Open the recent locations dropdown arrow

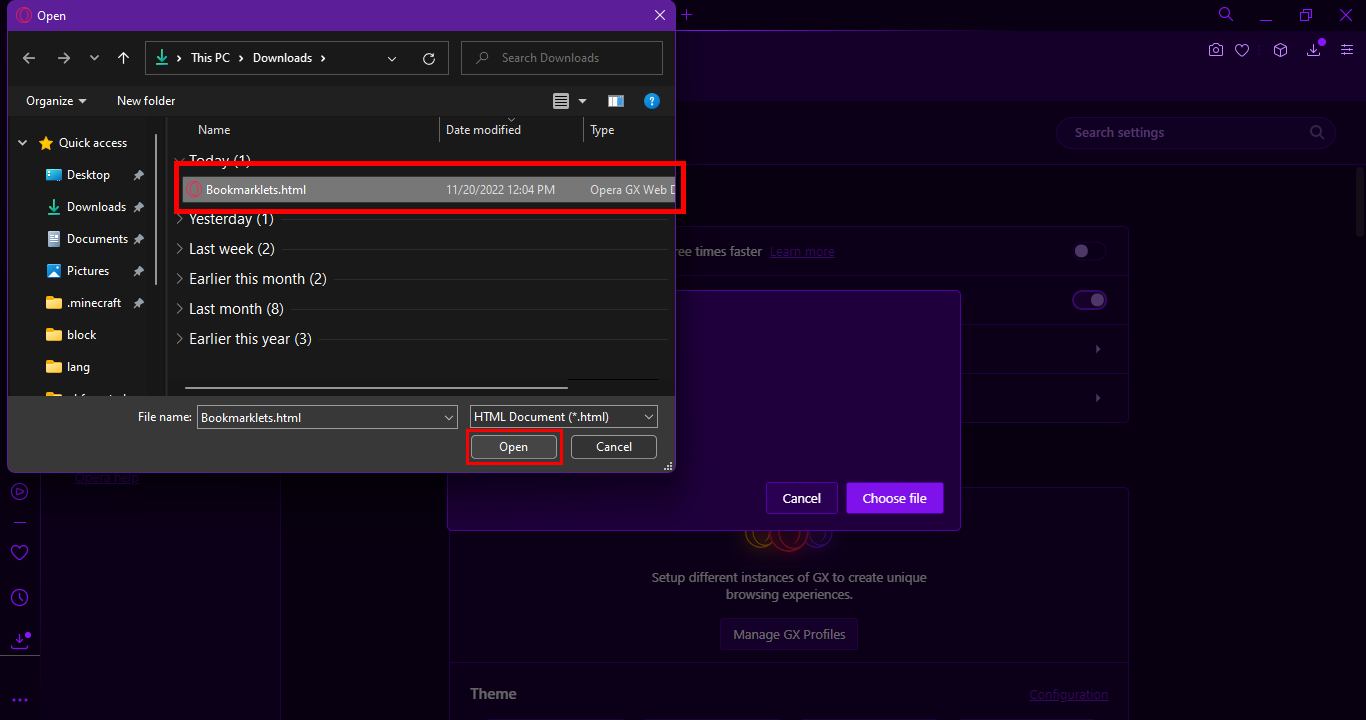point(94,58)
